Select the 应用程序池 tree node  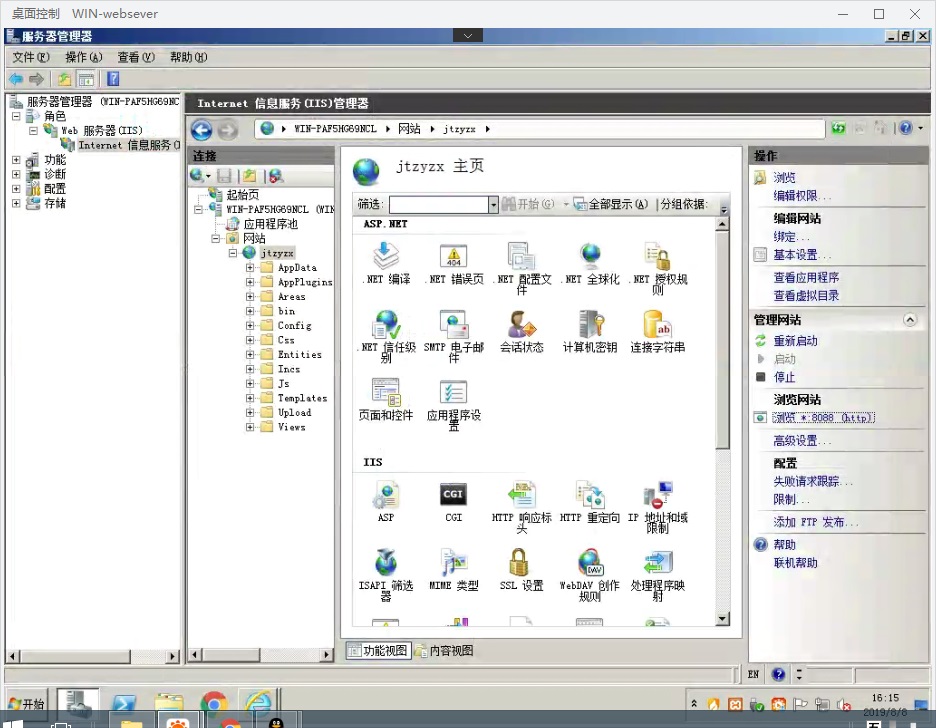[270, 224]
